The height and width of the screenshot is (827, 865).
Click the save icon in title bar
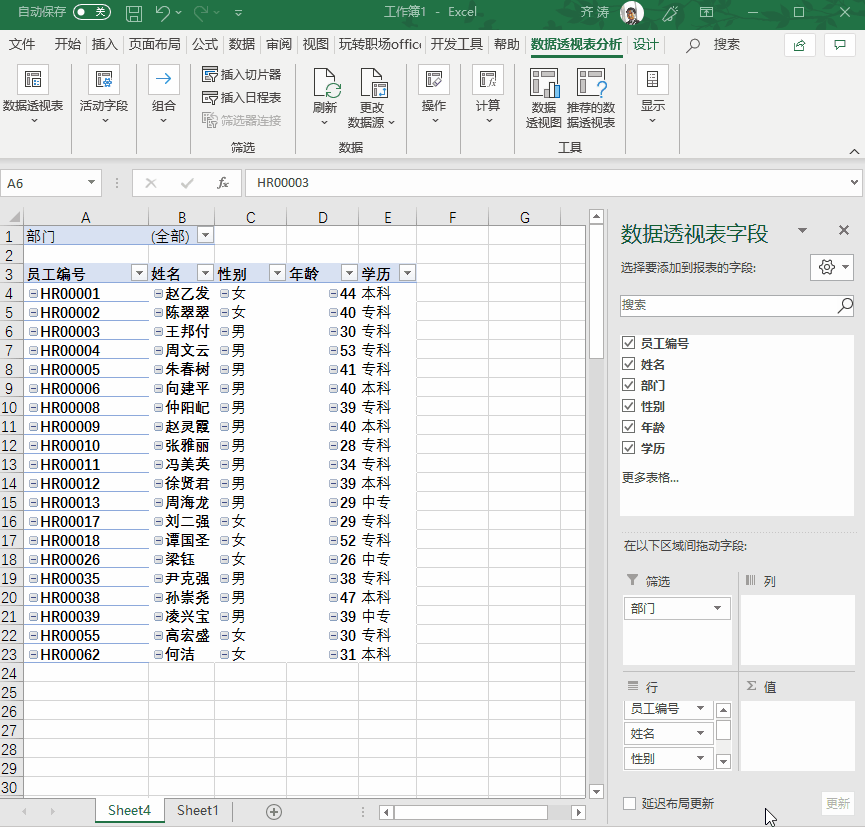tap(134, 13)
